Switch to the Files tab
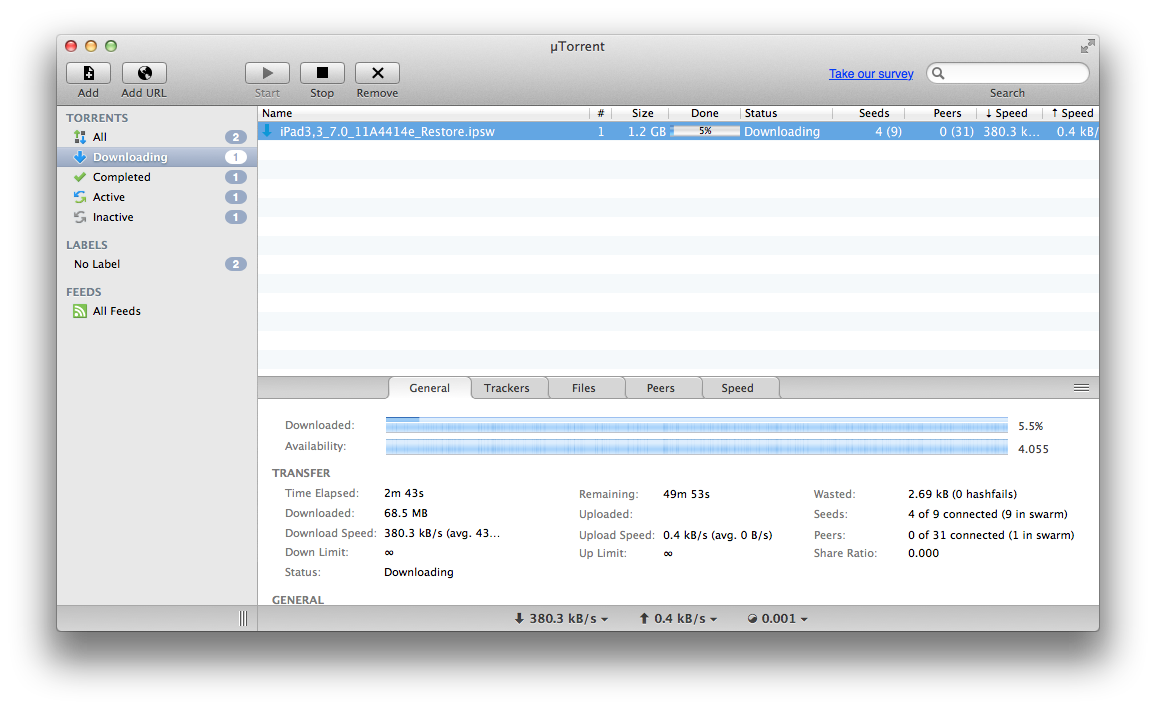The image size is (1156, 710). (x=584, y=388)
